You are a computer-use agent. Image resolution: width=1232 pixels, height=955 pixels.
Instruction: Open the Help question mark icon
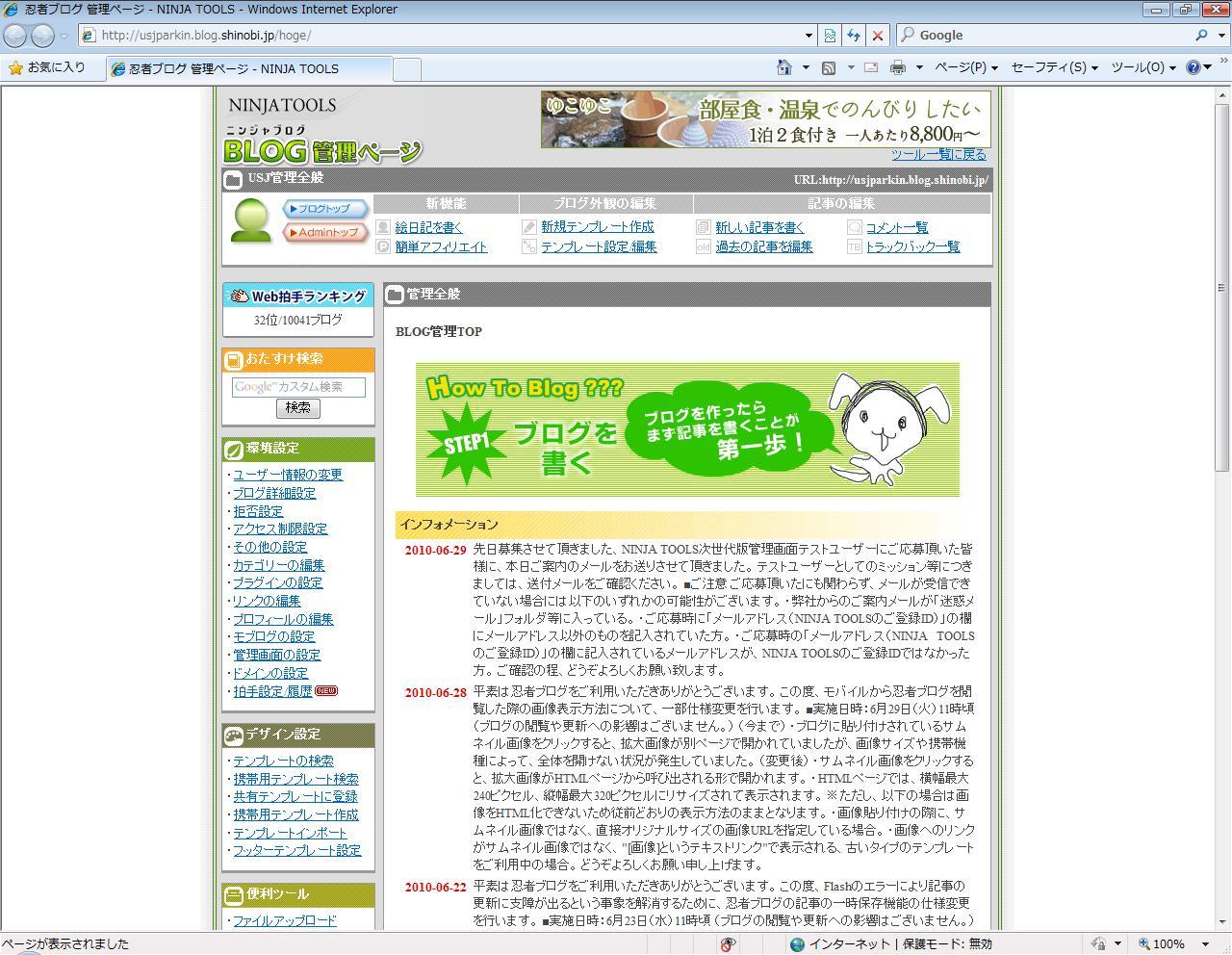(x=1193, y=67)
